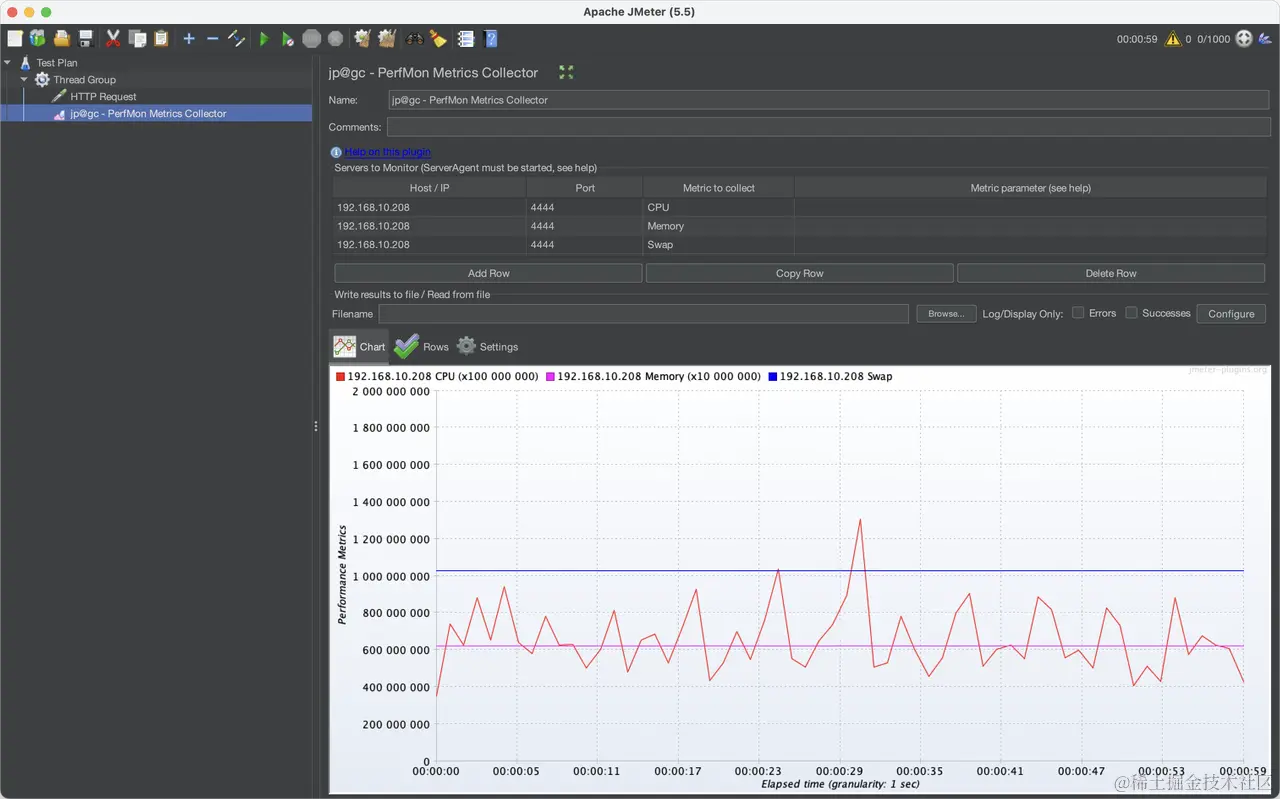This screenshot has width=1280, height=799.
Task: Click the yellow warning log indicator icon
Action: 1173,39
